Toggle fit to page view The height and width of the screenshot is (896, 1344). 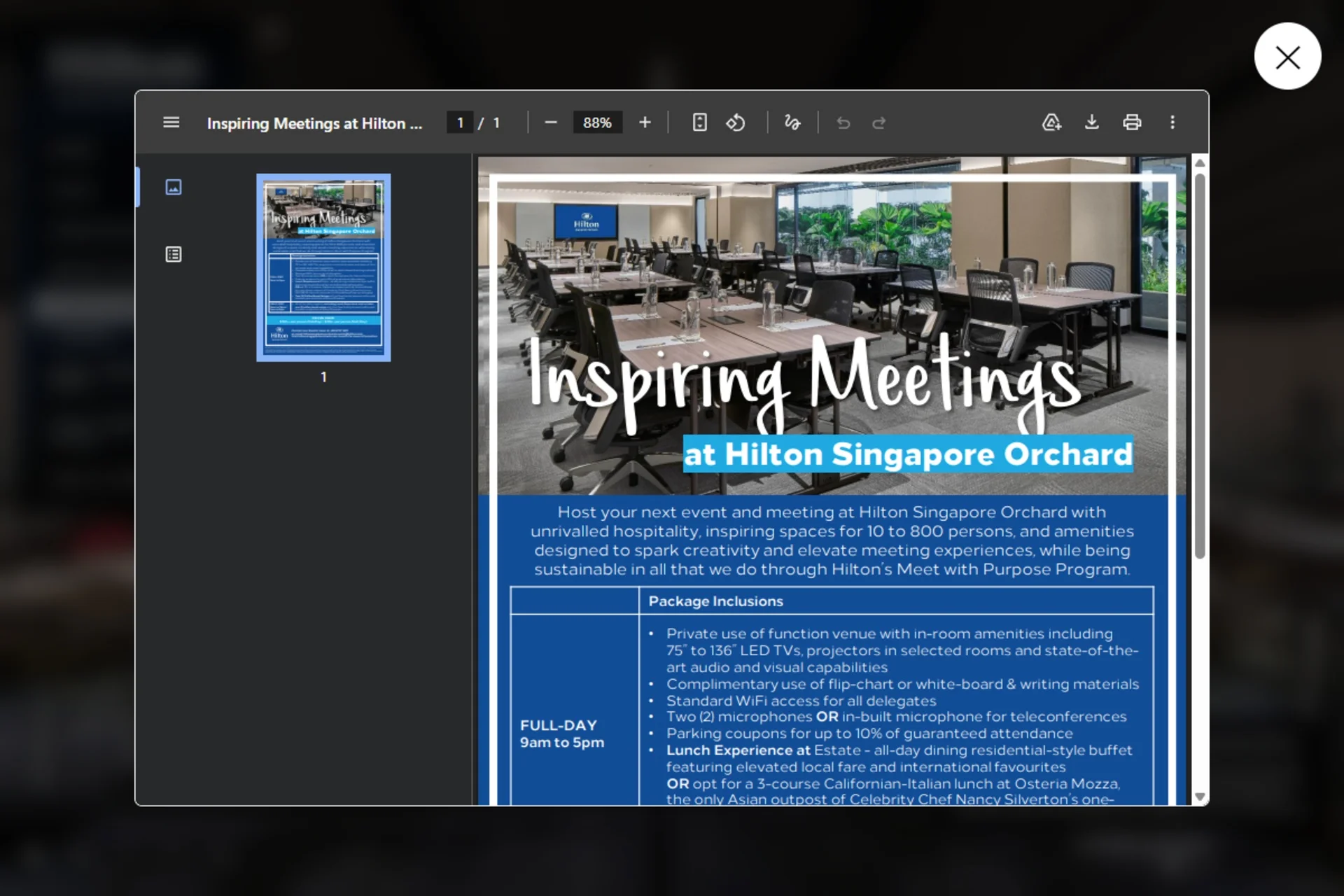point(699,122)
